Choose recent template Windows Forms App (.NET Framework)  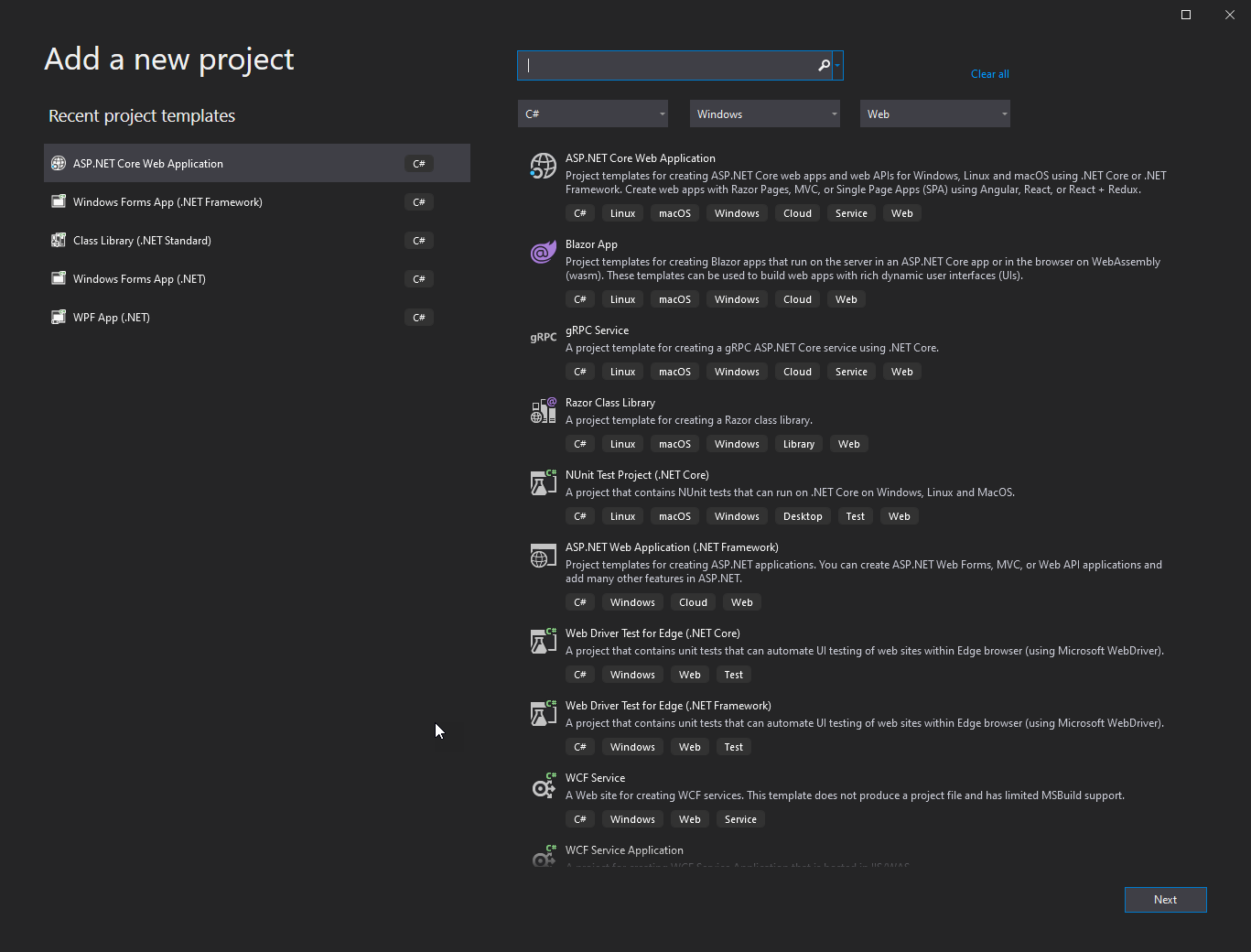click(257, 201)
